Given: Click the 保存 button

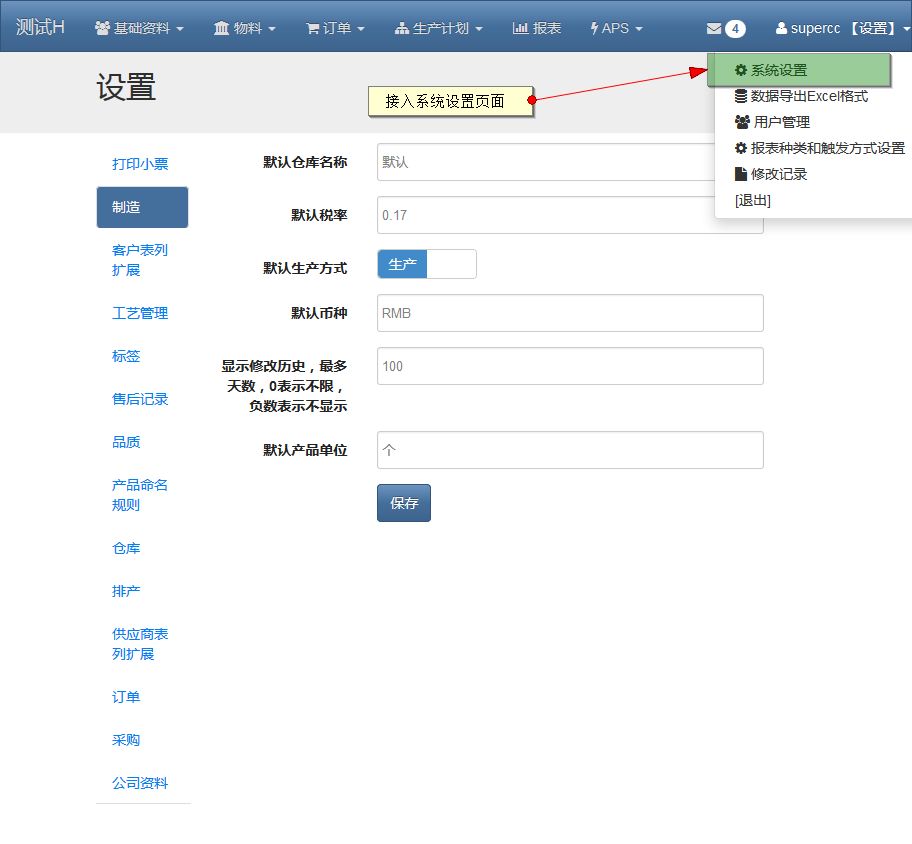Looking at the screenshot, I should [404, 503].
